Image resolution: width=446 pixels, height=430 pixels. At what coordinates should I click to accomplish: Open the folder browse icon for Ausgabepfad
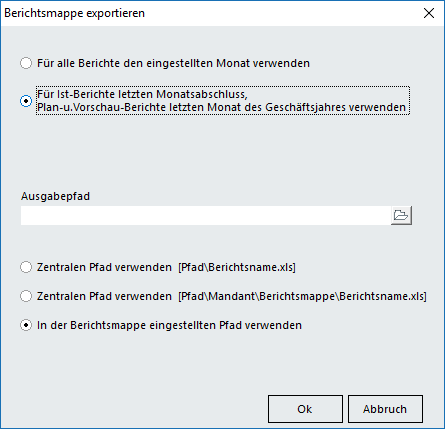pyautogui.click(x=401, y=215)
